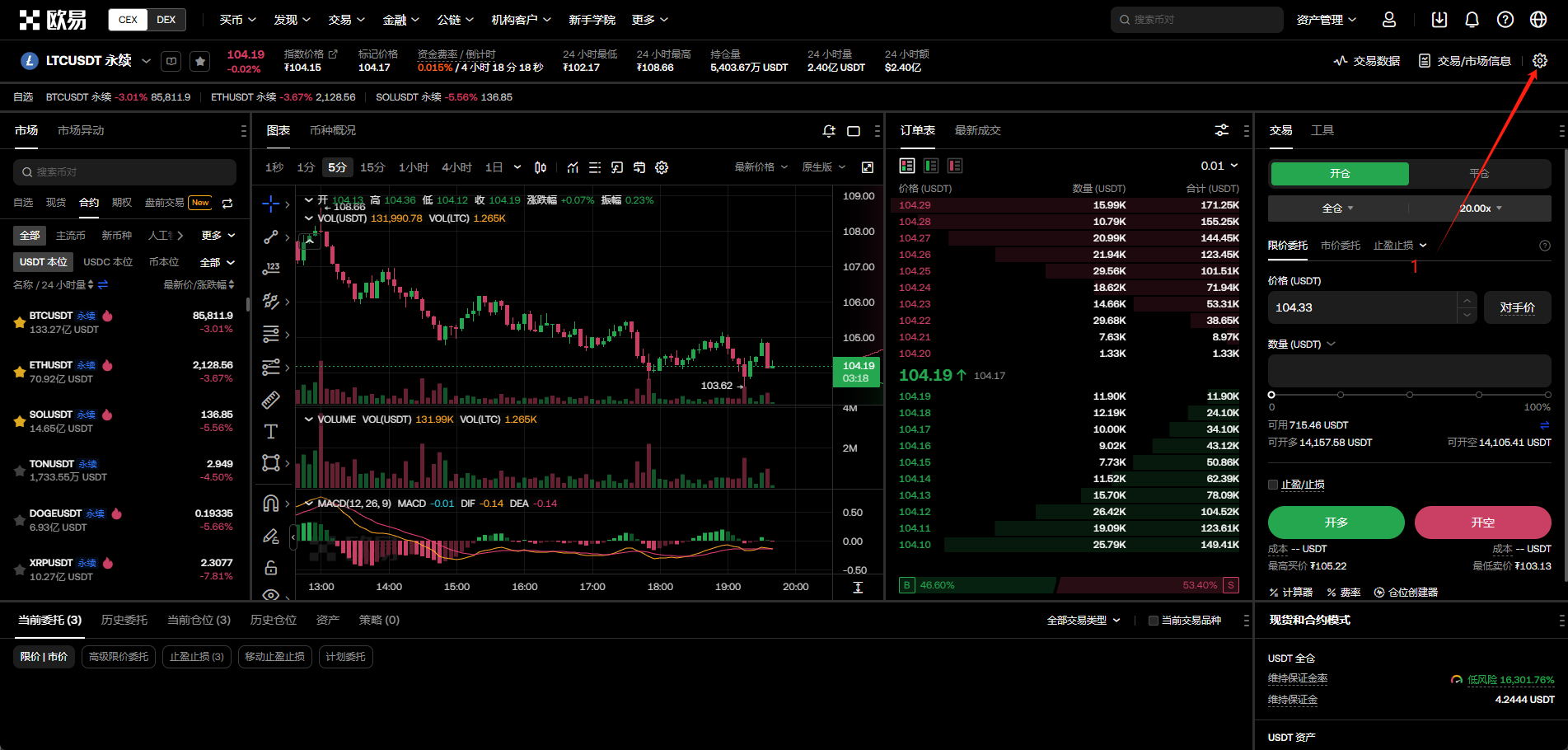Enable the 止盈/止损 checkbox

(x=1273, y=485)
